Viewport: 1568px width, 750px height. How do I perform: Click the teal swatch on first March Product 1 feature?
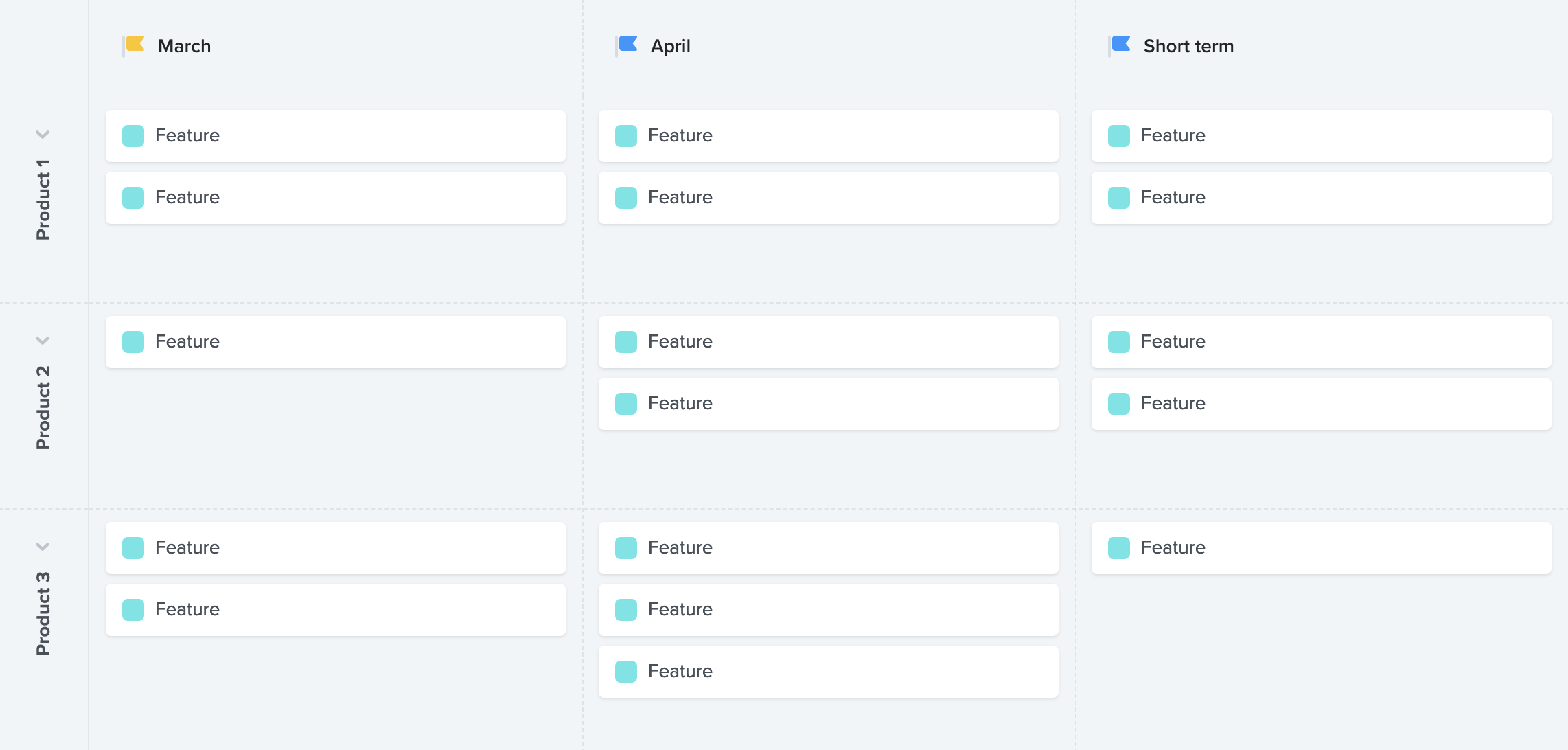[133, 136]
